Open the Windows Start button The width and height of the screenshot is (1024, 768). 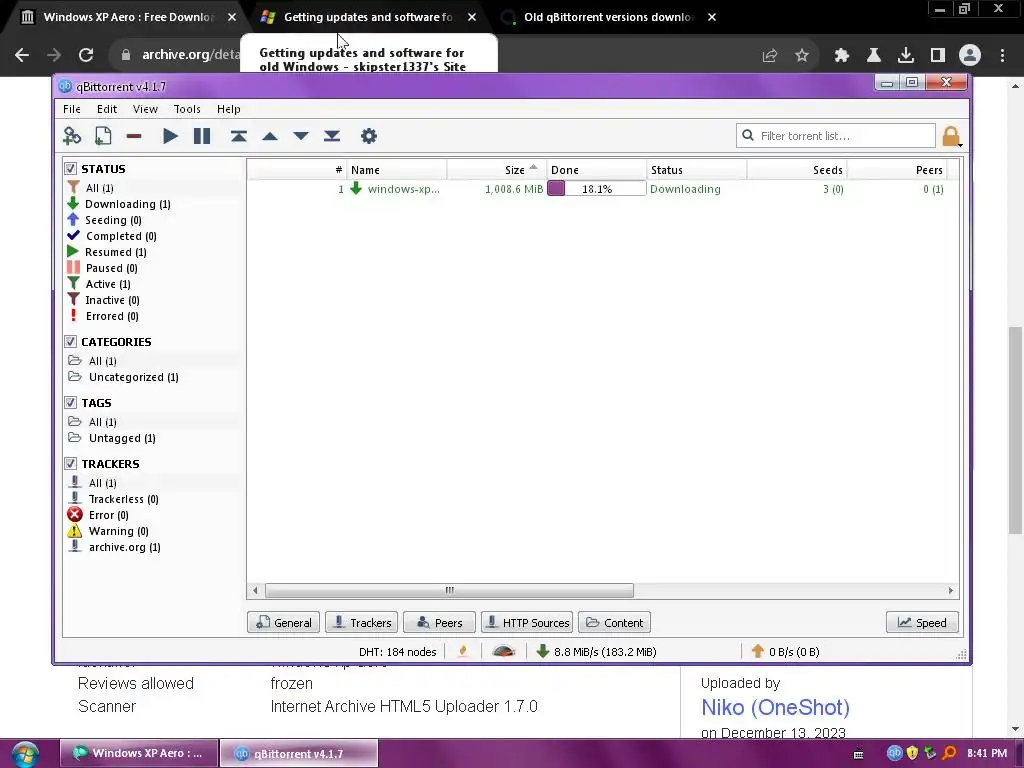pos(25,754)
